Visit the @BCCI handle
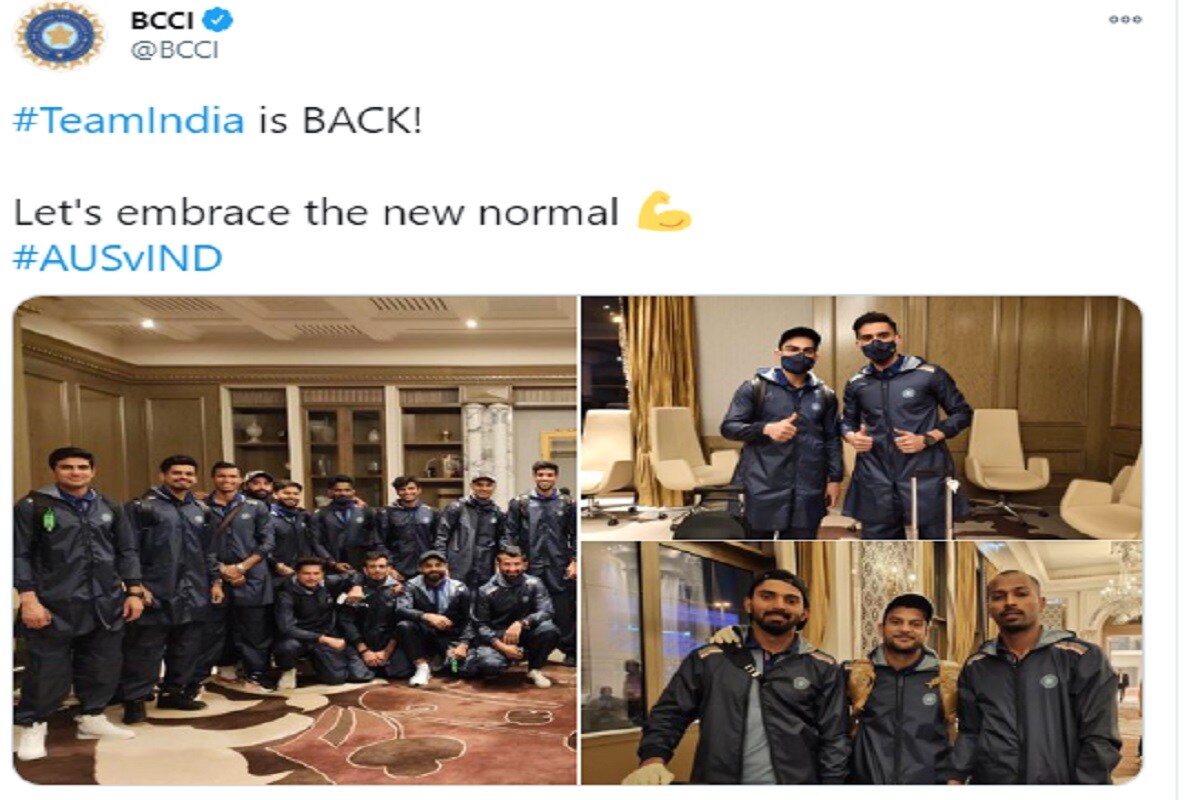This screenshot has width=1200, height=800. pos(174,51)
